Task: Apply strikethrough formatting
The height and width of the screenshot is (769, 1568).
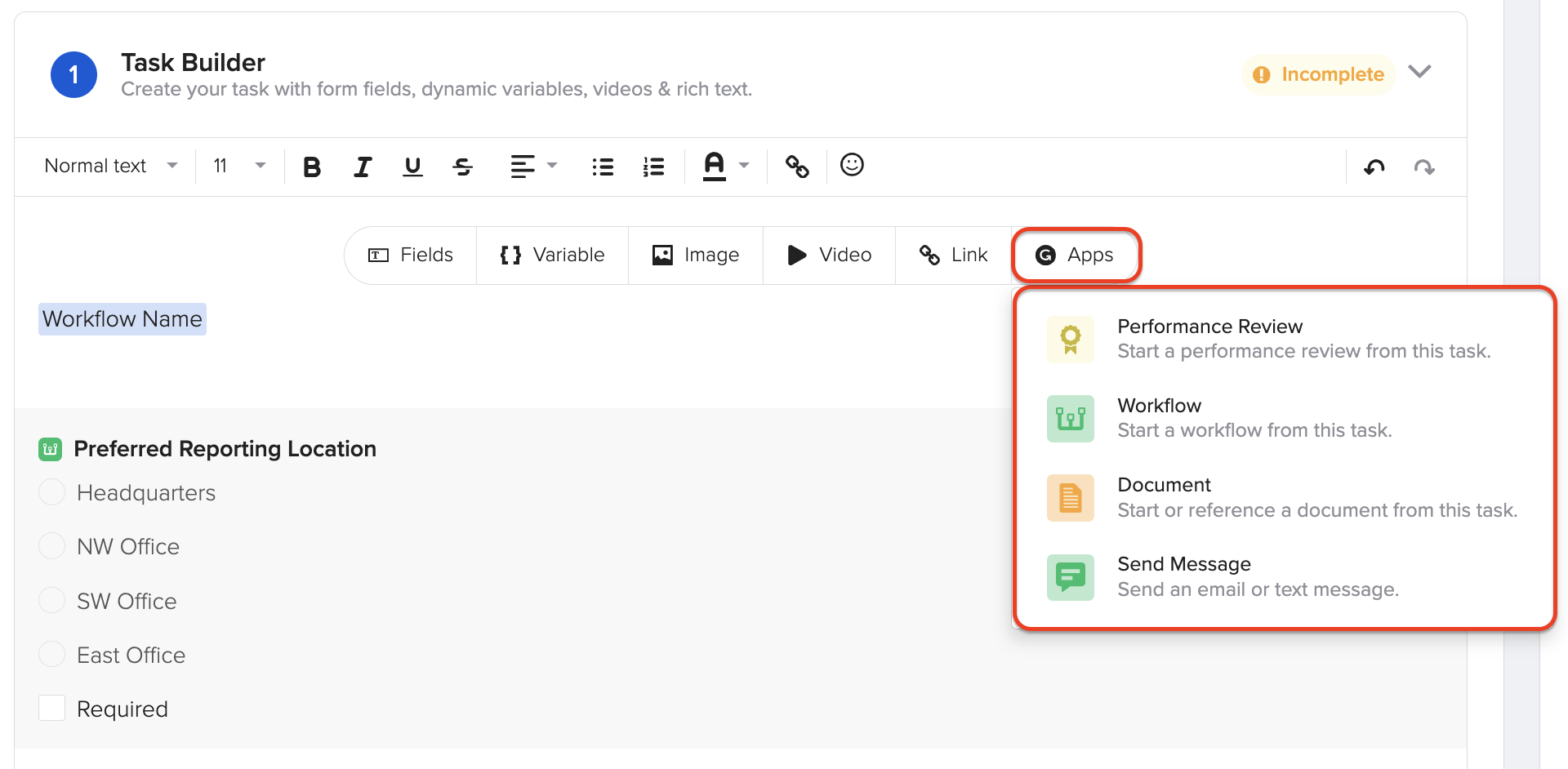Action: (x=462, y=167)
